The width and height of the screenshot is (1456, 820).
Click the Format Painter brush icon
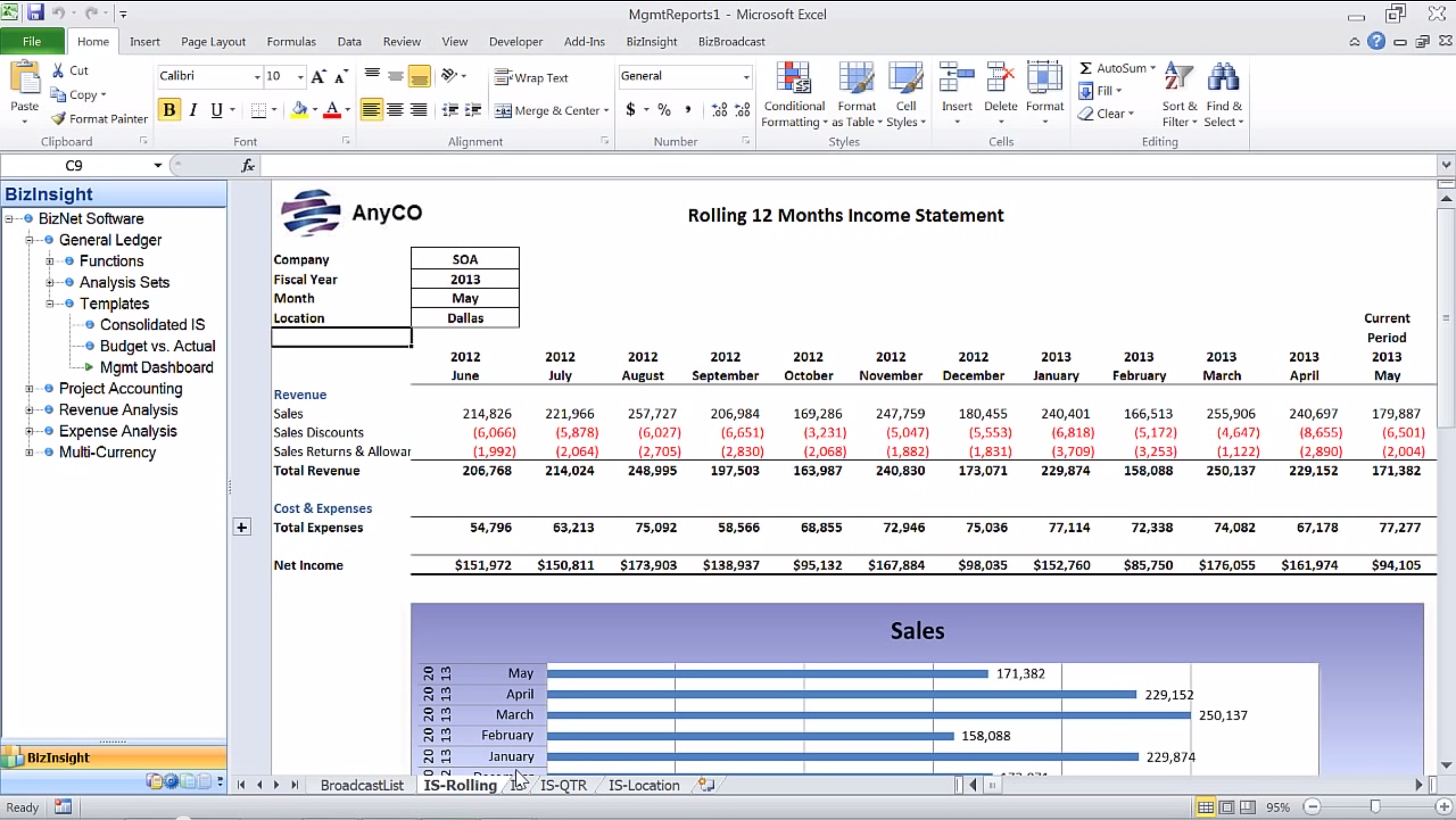[58, 119]
